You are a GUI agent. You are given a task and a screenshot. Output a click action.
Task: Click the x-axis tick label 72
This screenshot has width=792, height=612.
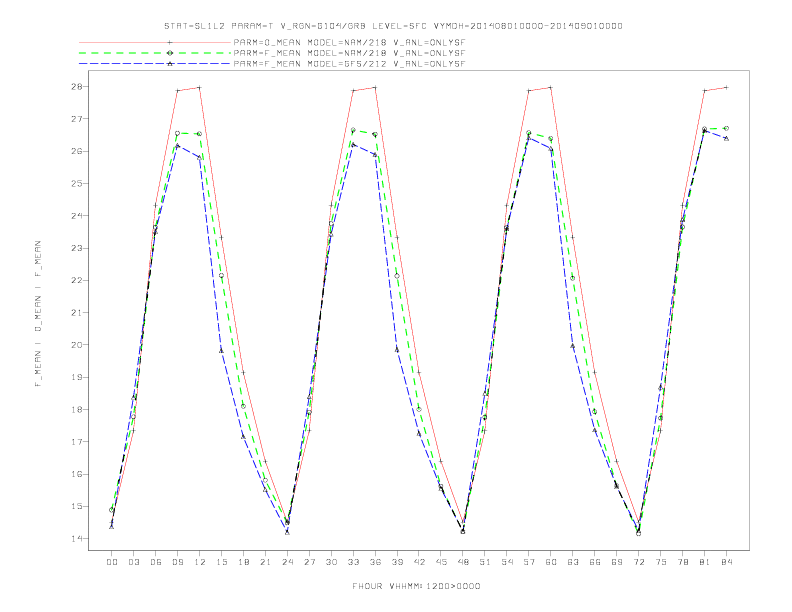639,562
